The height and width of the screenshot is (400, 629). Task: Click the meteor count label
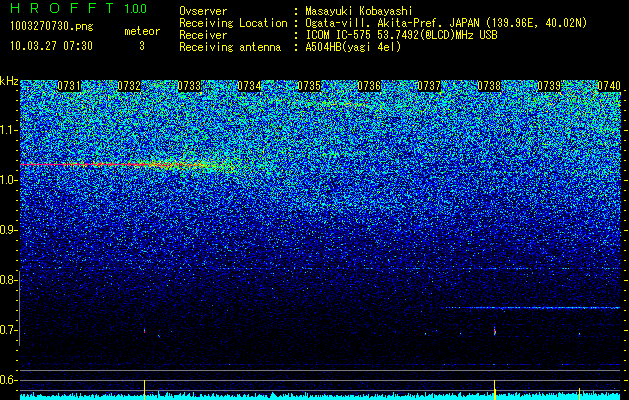(142, 31)
